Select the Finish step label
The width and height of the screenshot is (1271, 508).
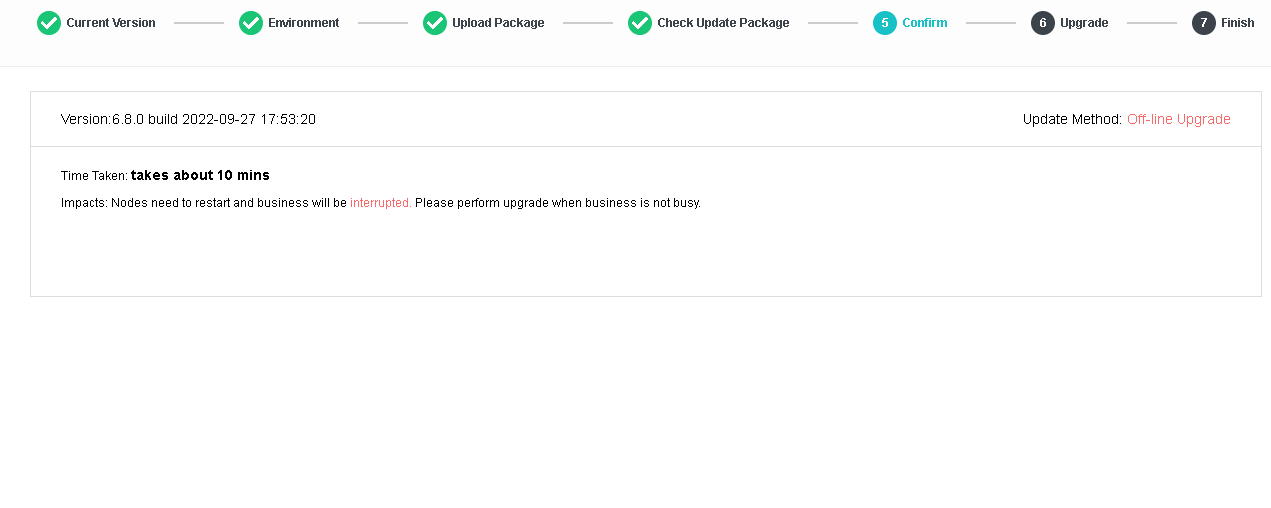[1238, 23]
